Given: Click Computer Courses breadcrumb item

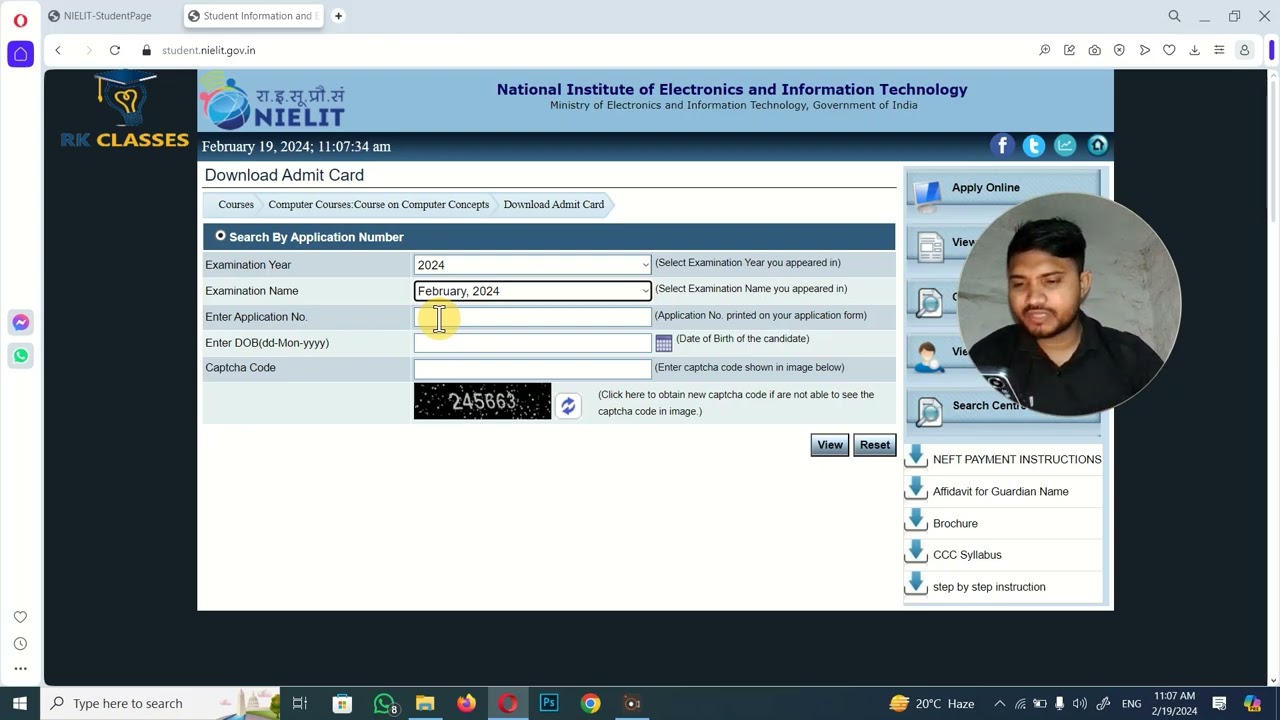Looking at the screenshot, I should 378,204.
